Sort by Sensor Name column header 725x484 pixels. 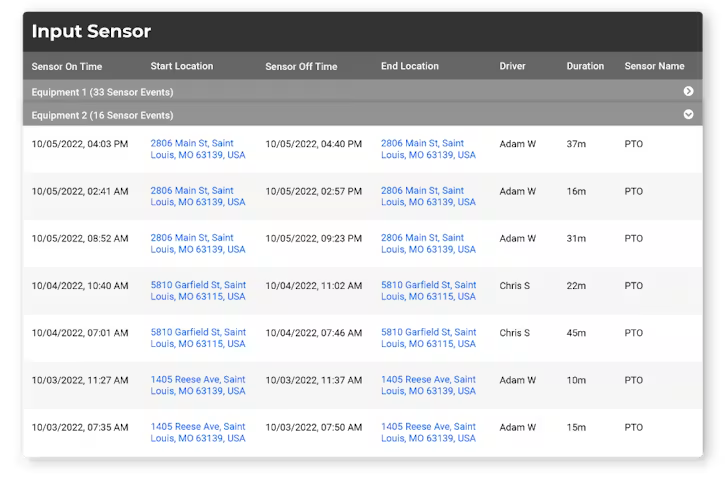coord(654,66)
